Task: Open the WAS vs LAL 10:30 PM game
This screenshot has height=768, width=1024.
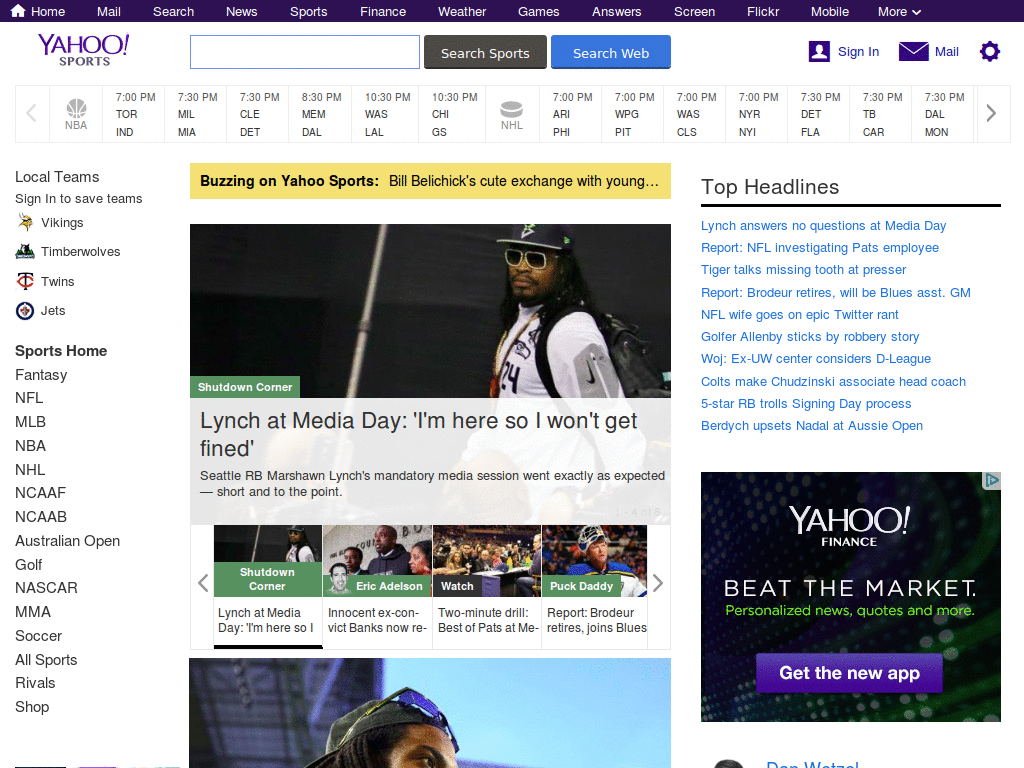Action: tap(387, 114)
